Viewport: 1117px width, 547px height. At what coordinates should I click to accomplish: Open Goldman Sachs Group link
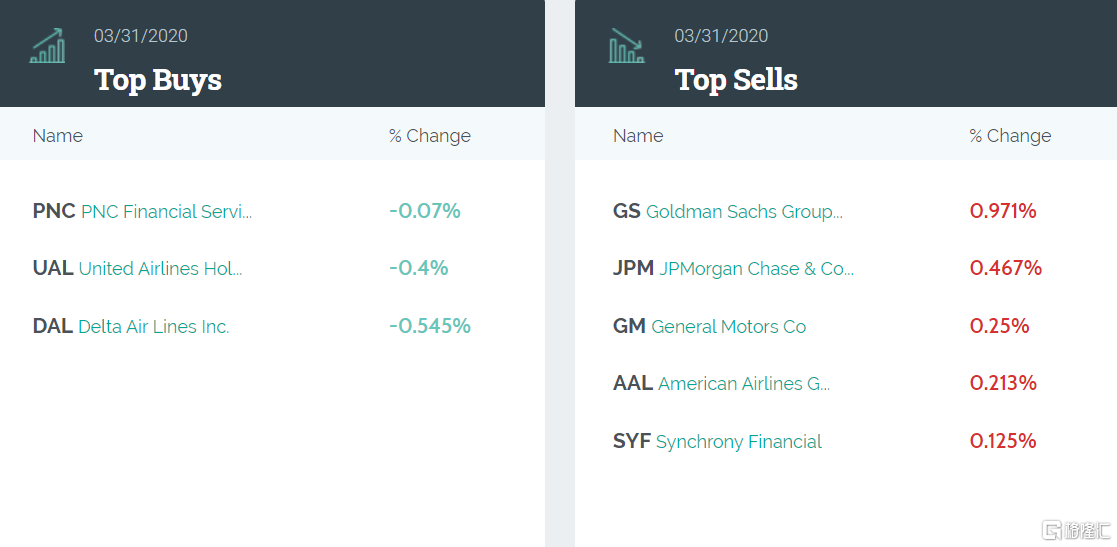[744, 212]
